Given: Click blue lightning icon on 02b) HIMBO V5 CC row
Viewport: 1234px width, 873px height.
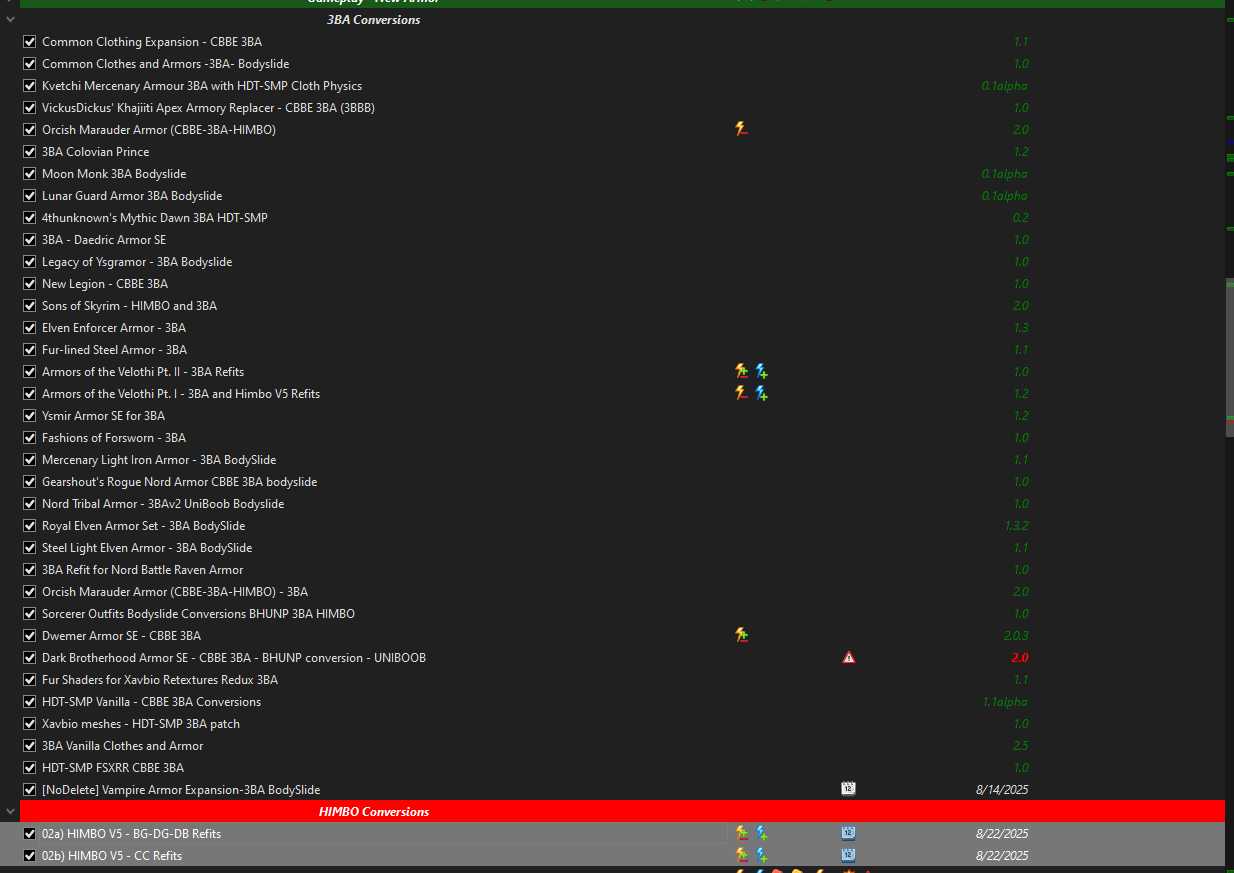Looking at the screenshot, I should (x=761, y=855).
